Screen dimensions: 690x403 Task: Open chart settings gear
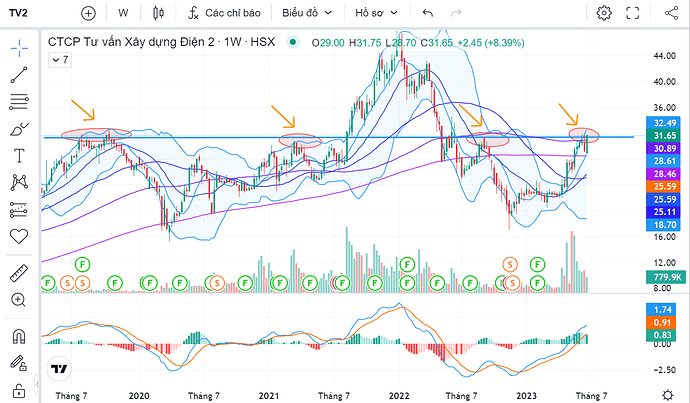[604, 13]
